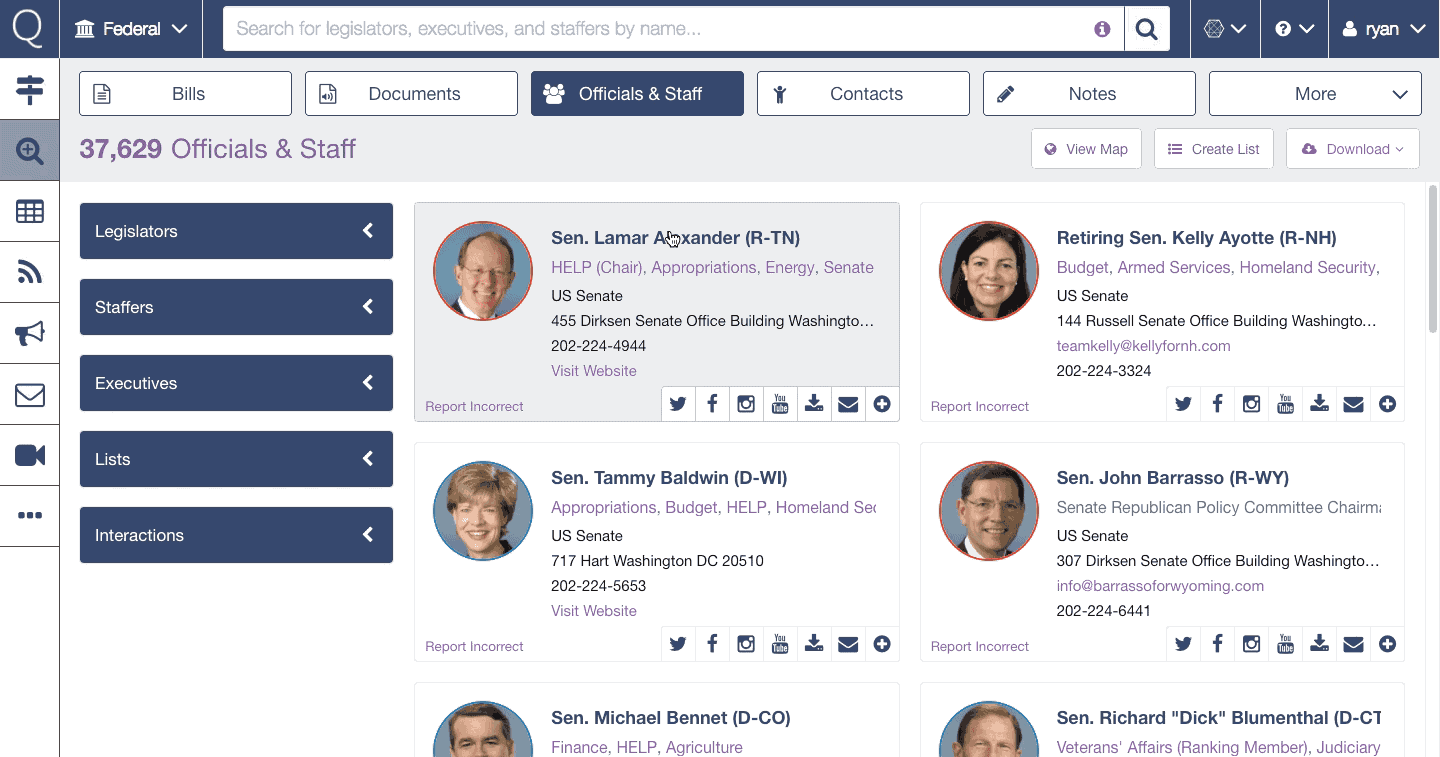Screen dimensions: 1440x757
Task: Click Lamar Alexander's profile photo
Action: [x=483, y=271]
